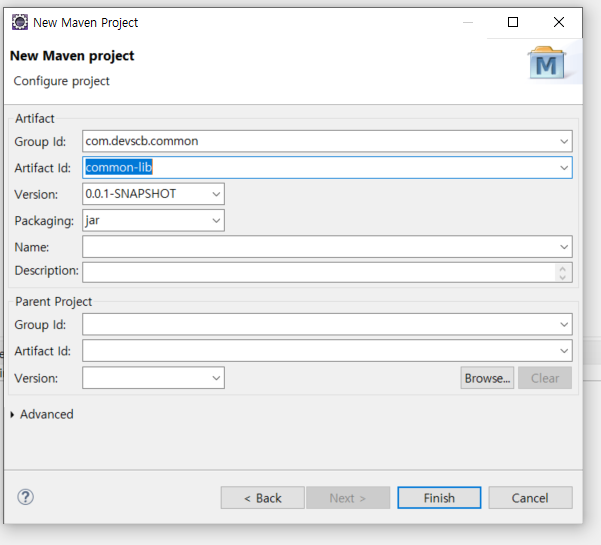Screen dimensions: 601x545
Task: Click the Maven M wizard banner icon
Action: click(x=547, y=63)
